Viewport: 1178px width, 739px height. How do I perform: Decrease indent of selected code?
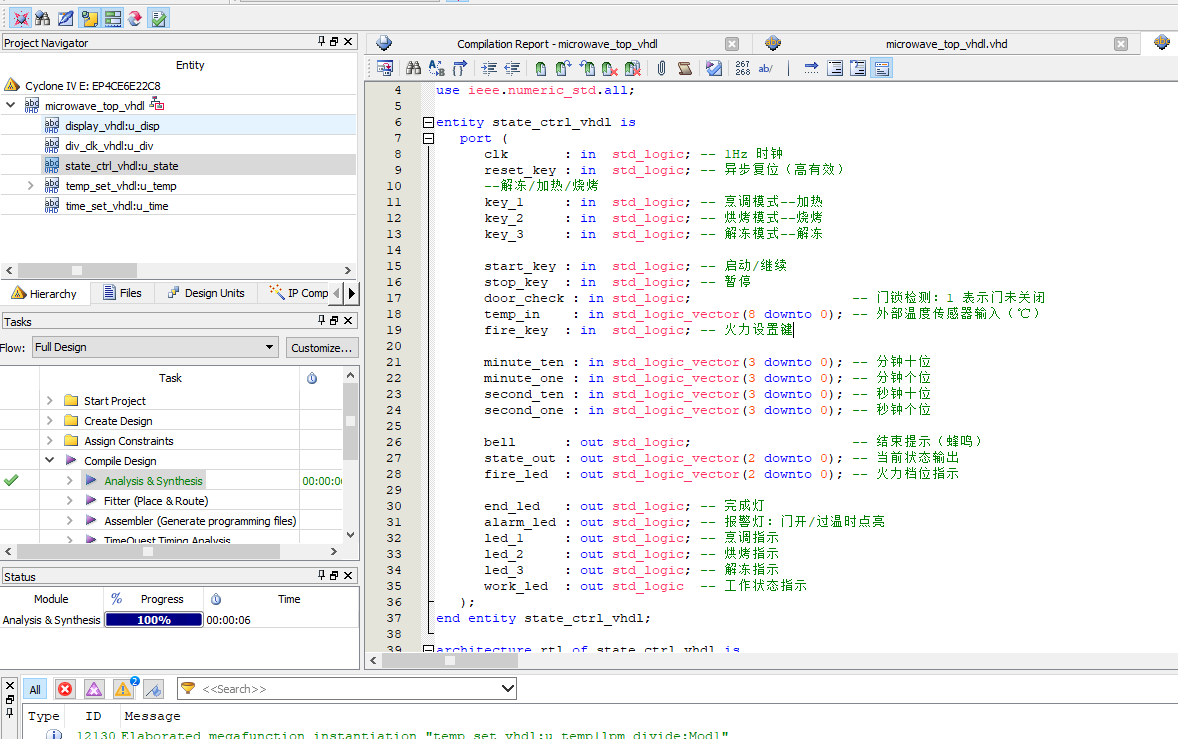[x=512, y=68]
